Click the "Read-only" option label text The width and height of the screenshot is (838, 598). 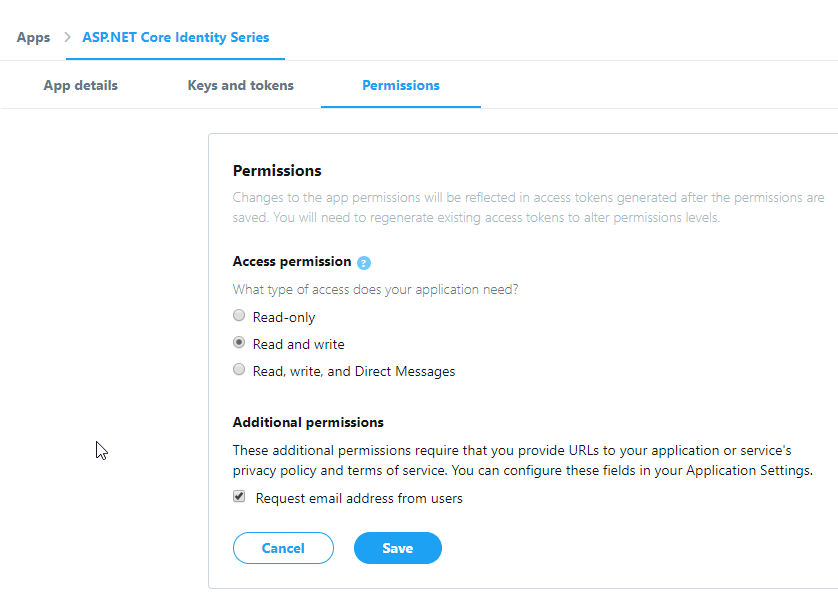click(x=284, y=317)
